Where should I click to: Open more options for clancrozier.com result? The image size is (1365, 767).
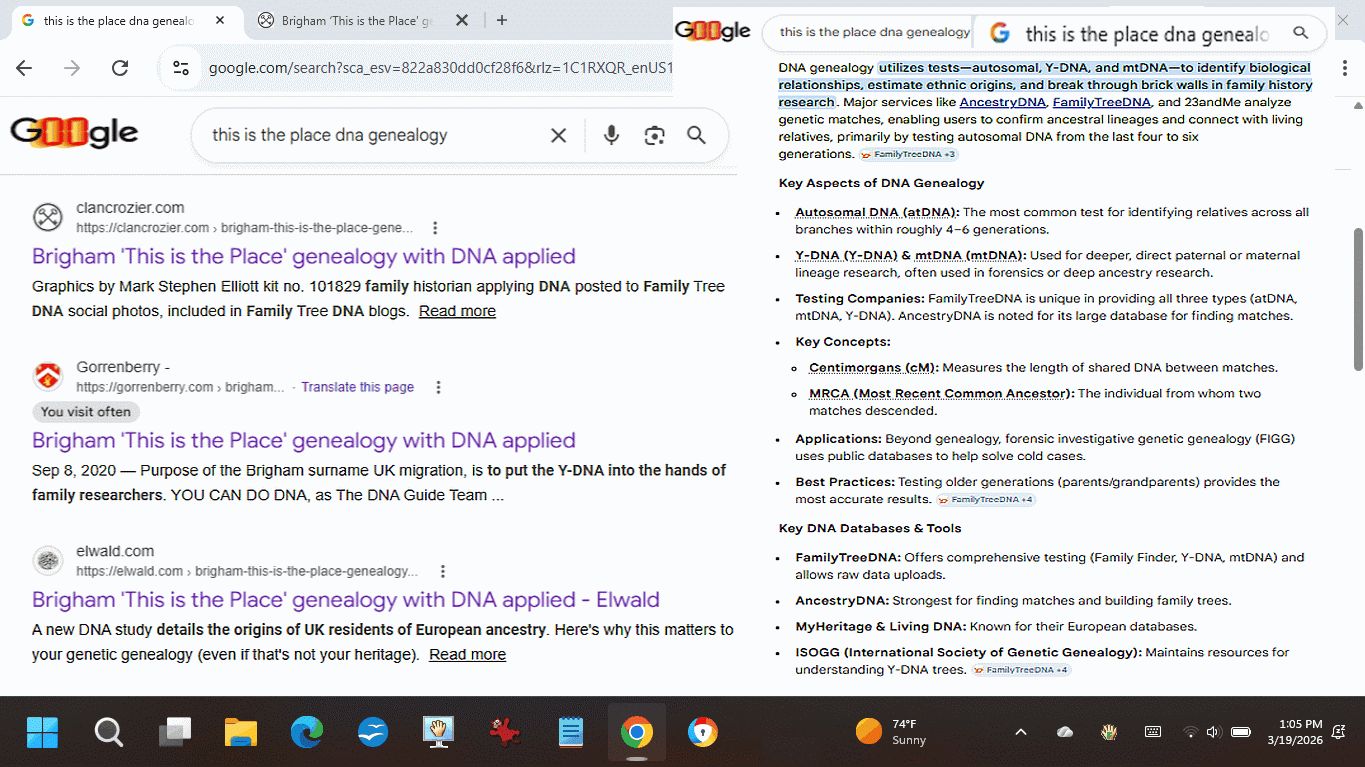[x=435, y=228]
